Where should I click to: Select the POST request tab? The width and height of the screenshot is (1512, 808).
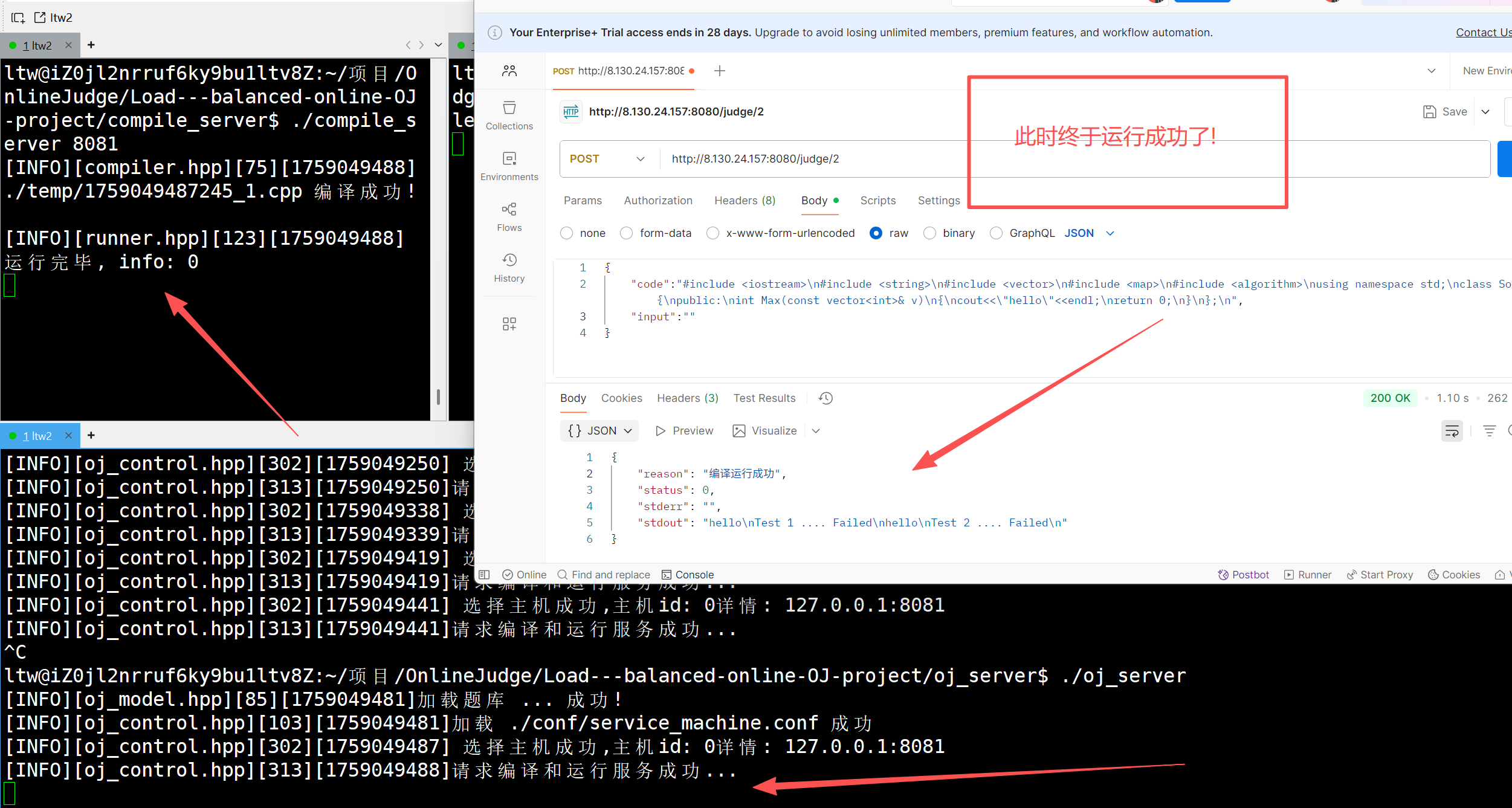(622, 71)
